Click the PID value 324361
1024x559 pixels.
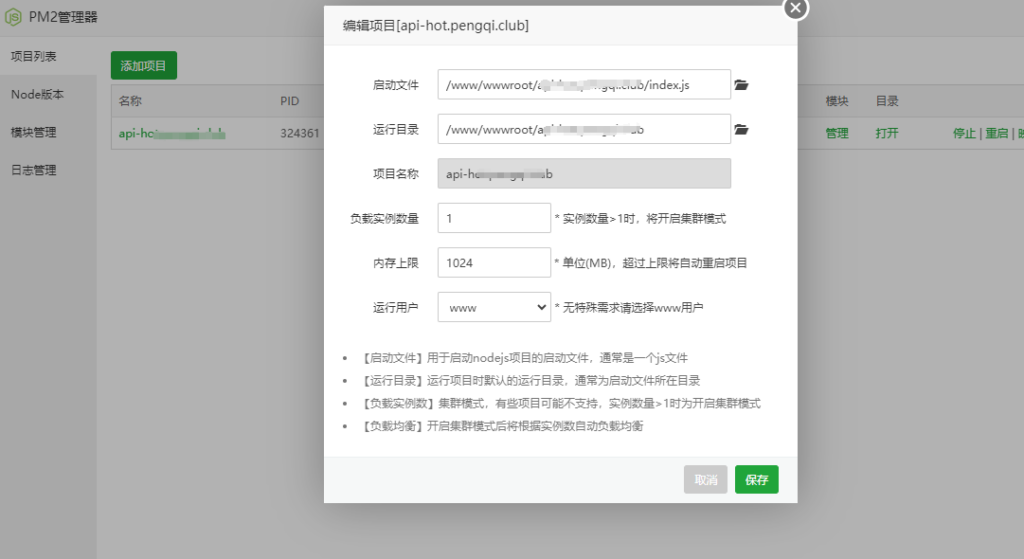point(300,133)
